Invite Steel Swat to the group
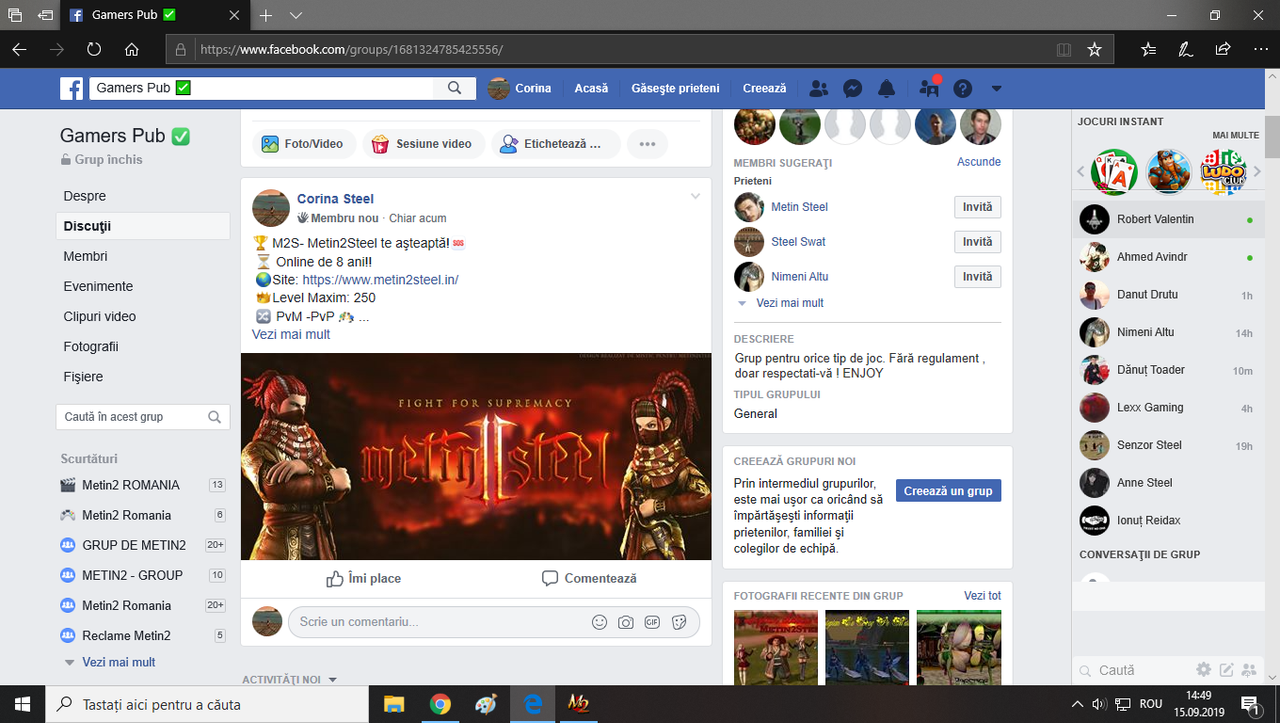This screenshot has height=723, width=1280. pos(978,242)
